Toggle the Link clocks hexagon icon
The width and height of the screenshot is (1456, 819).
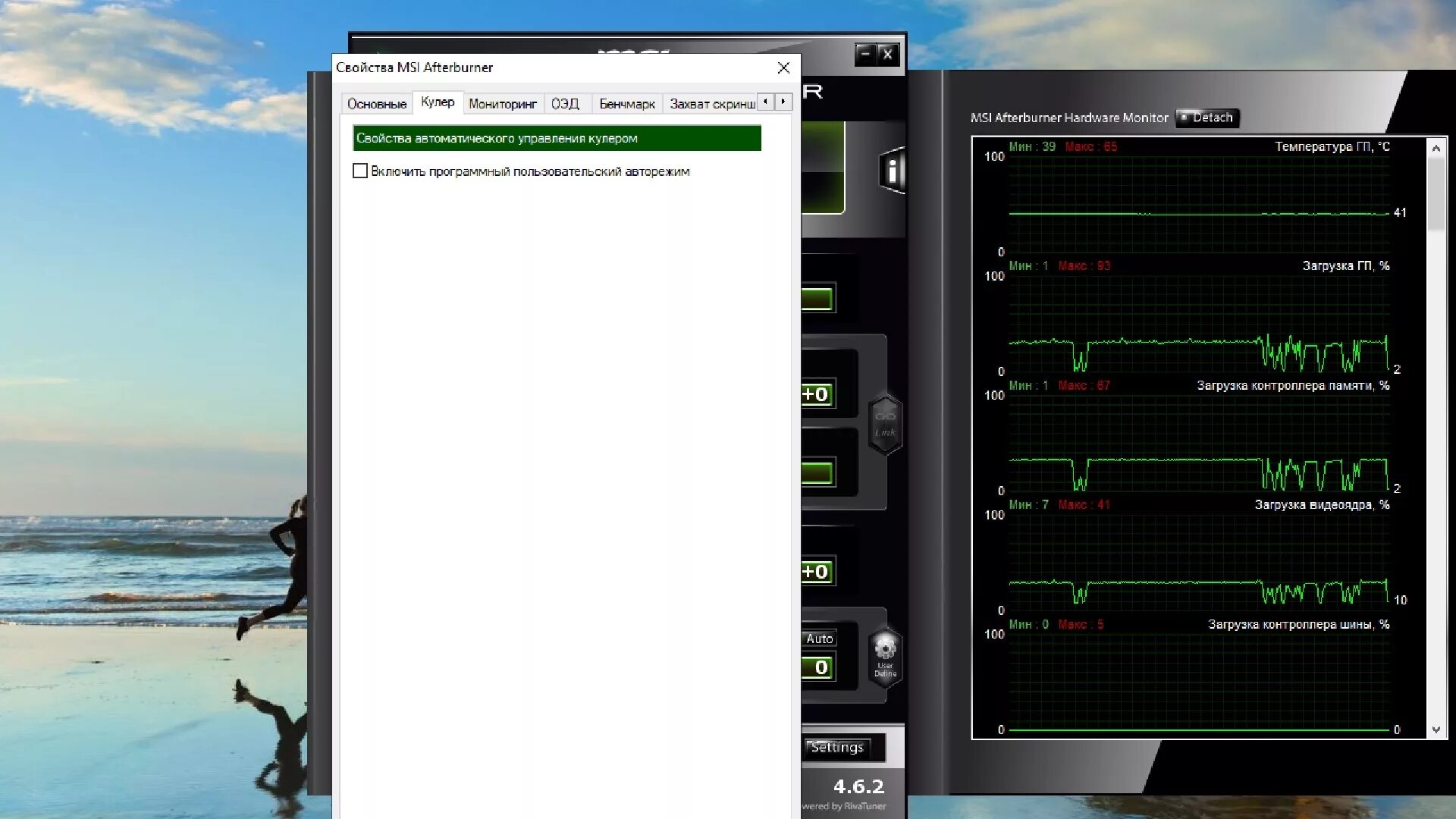click(885, 425)
